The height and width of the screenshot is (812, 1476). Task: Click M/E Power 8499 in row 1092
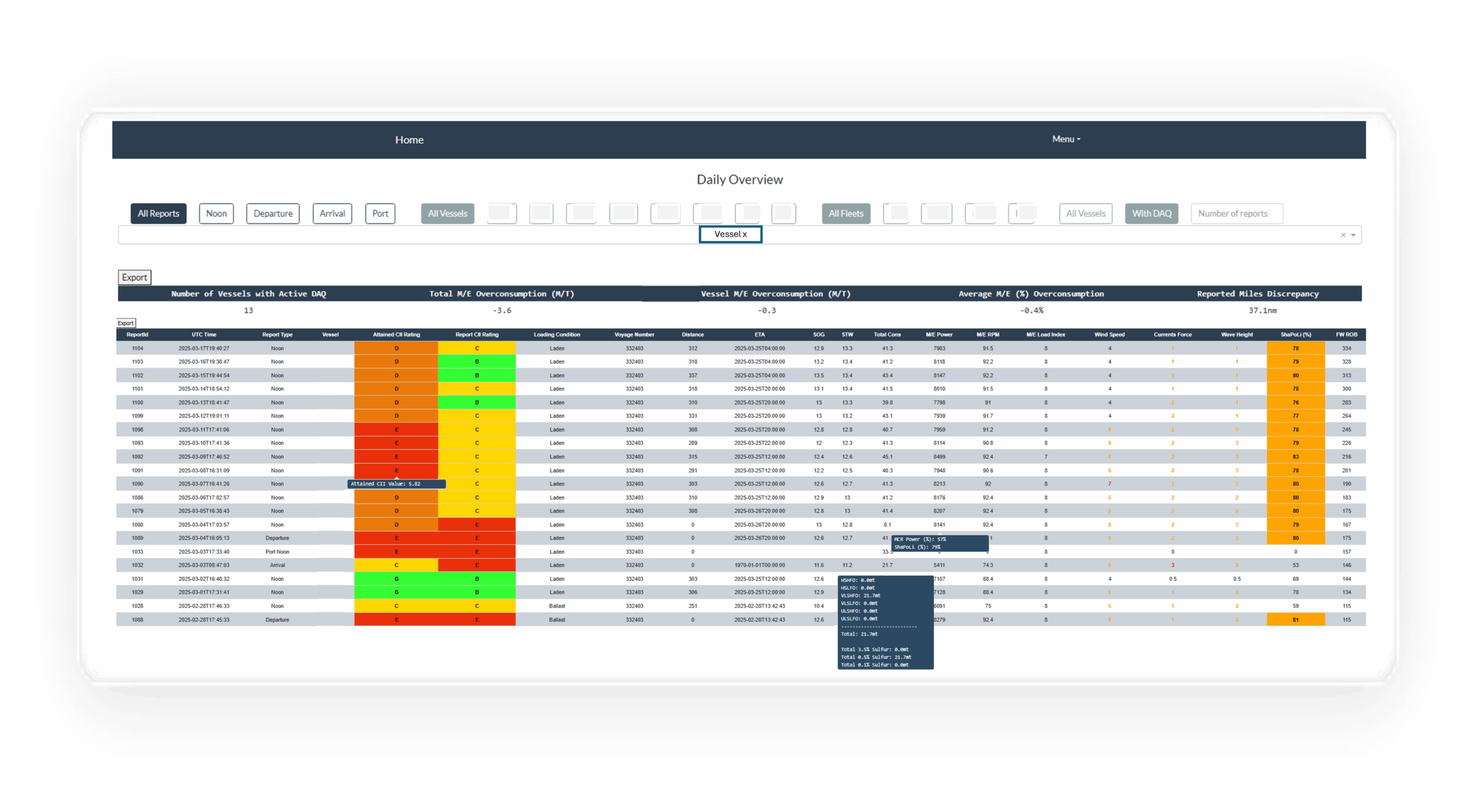tap(939, 457)
